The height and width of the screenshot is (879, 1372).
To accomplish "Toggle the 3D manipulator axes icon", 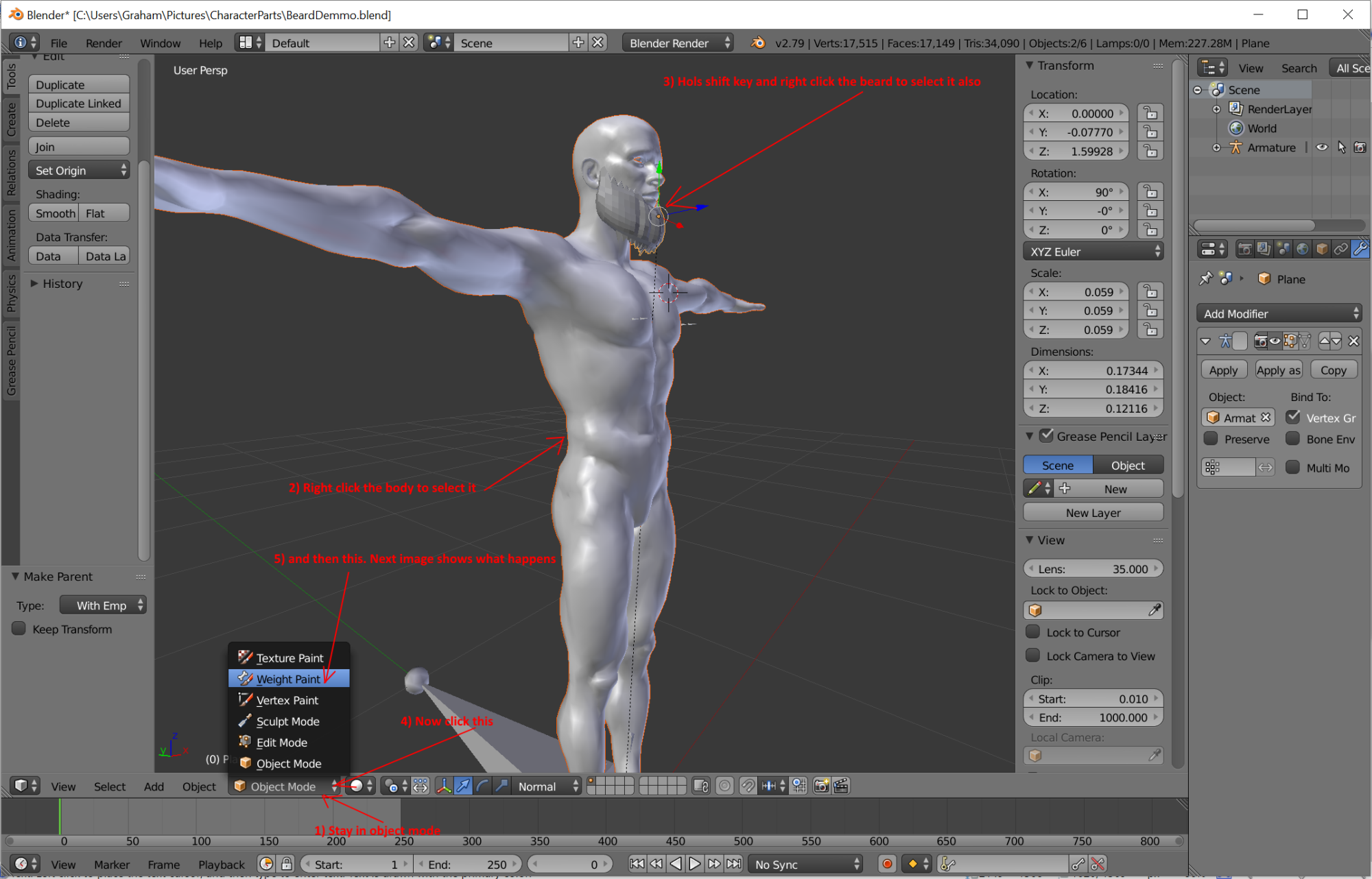I will click(444, 786).
